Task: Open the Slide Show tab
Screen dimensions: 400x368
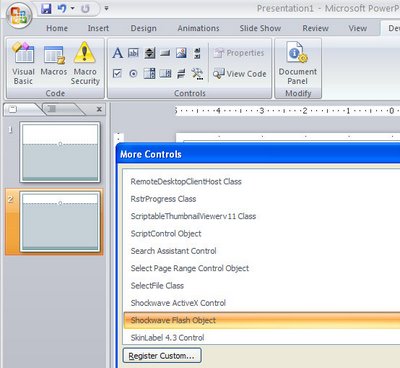Action: pos(260,28)
